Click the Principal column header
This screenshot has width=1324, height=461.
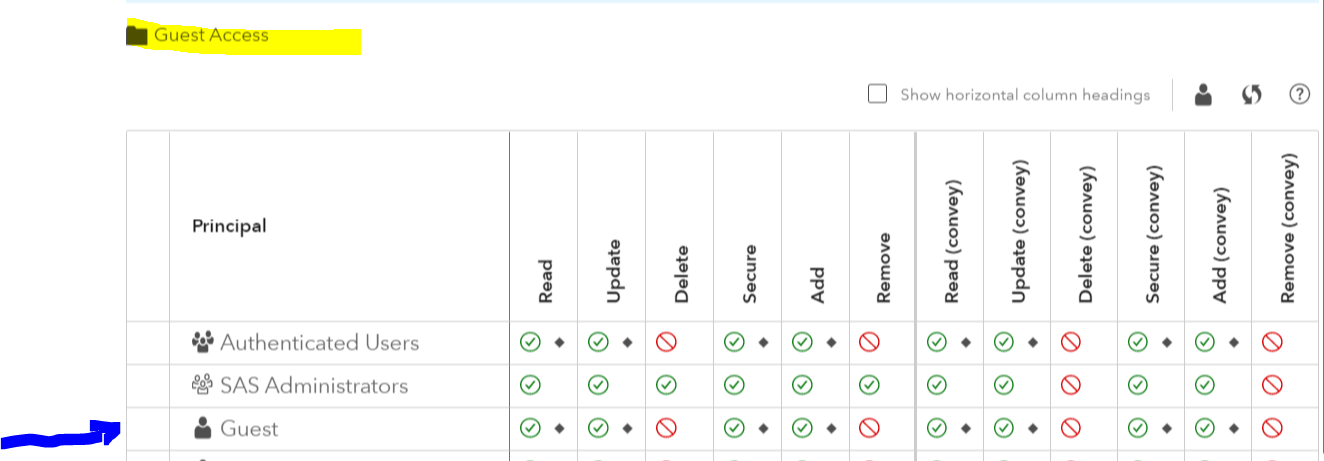(229, 226)
